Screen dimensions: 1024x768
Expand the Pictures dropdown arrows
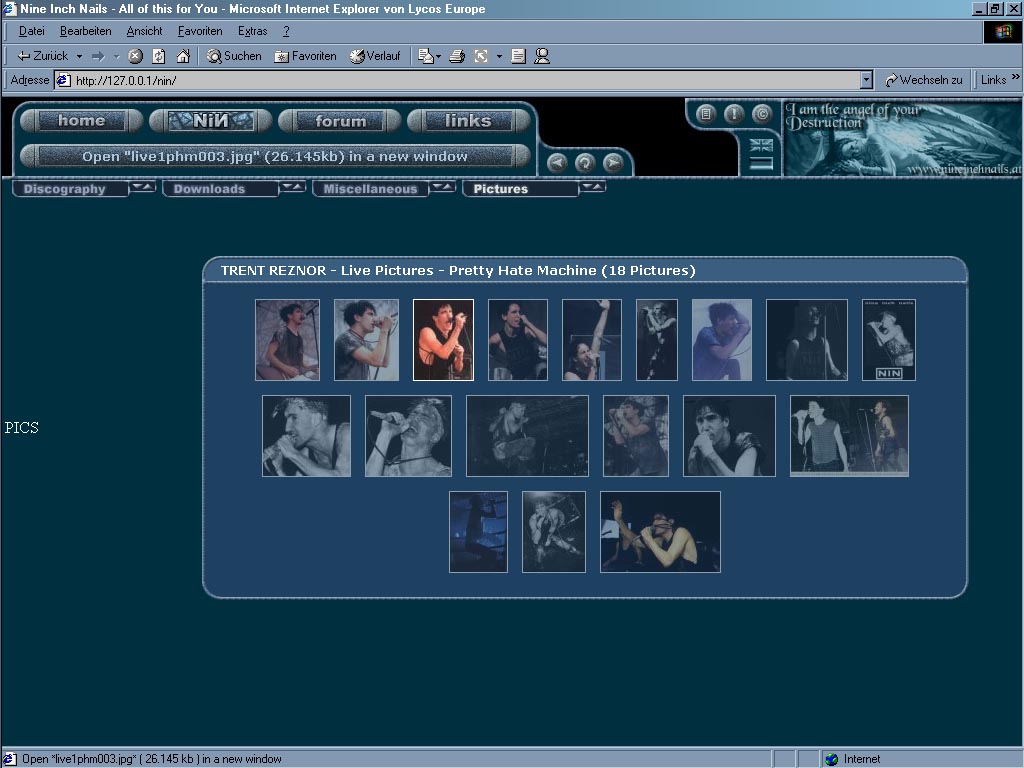tap(593, 187)
